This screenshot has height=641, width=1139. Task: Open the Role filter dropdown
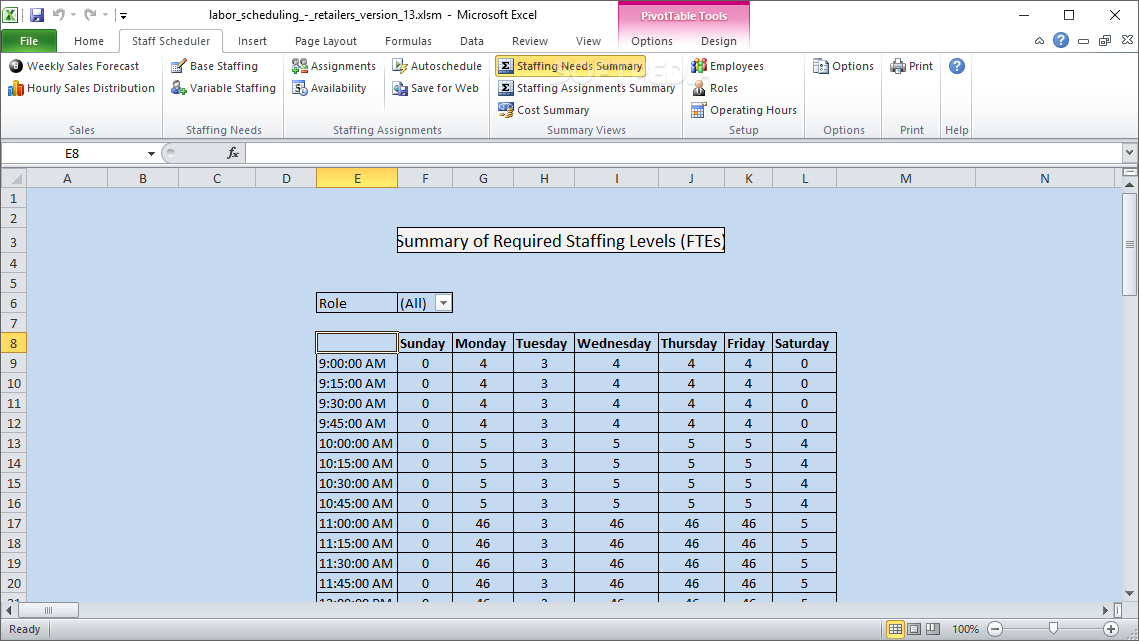(x=443, y=303)
